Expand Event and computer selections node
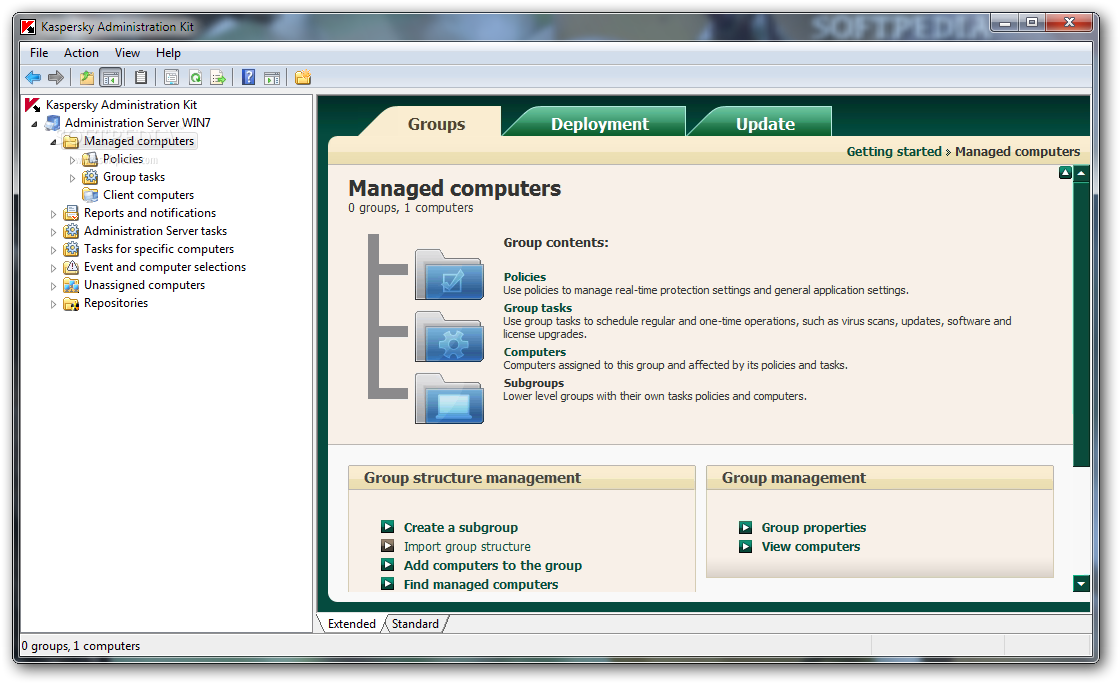Viewport: 1120px width, 684px height. coord(53,268)
